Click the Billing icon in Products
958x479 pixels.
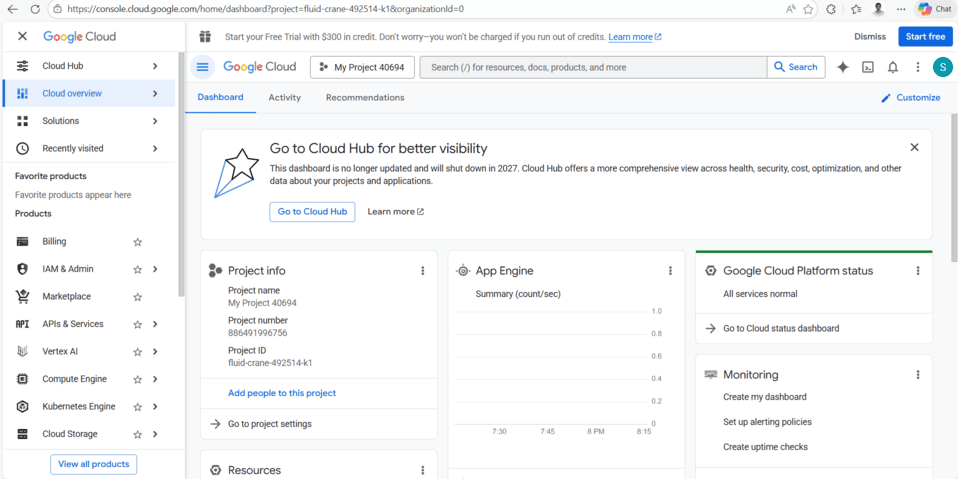[x=22, y=241]
